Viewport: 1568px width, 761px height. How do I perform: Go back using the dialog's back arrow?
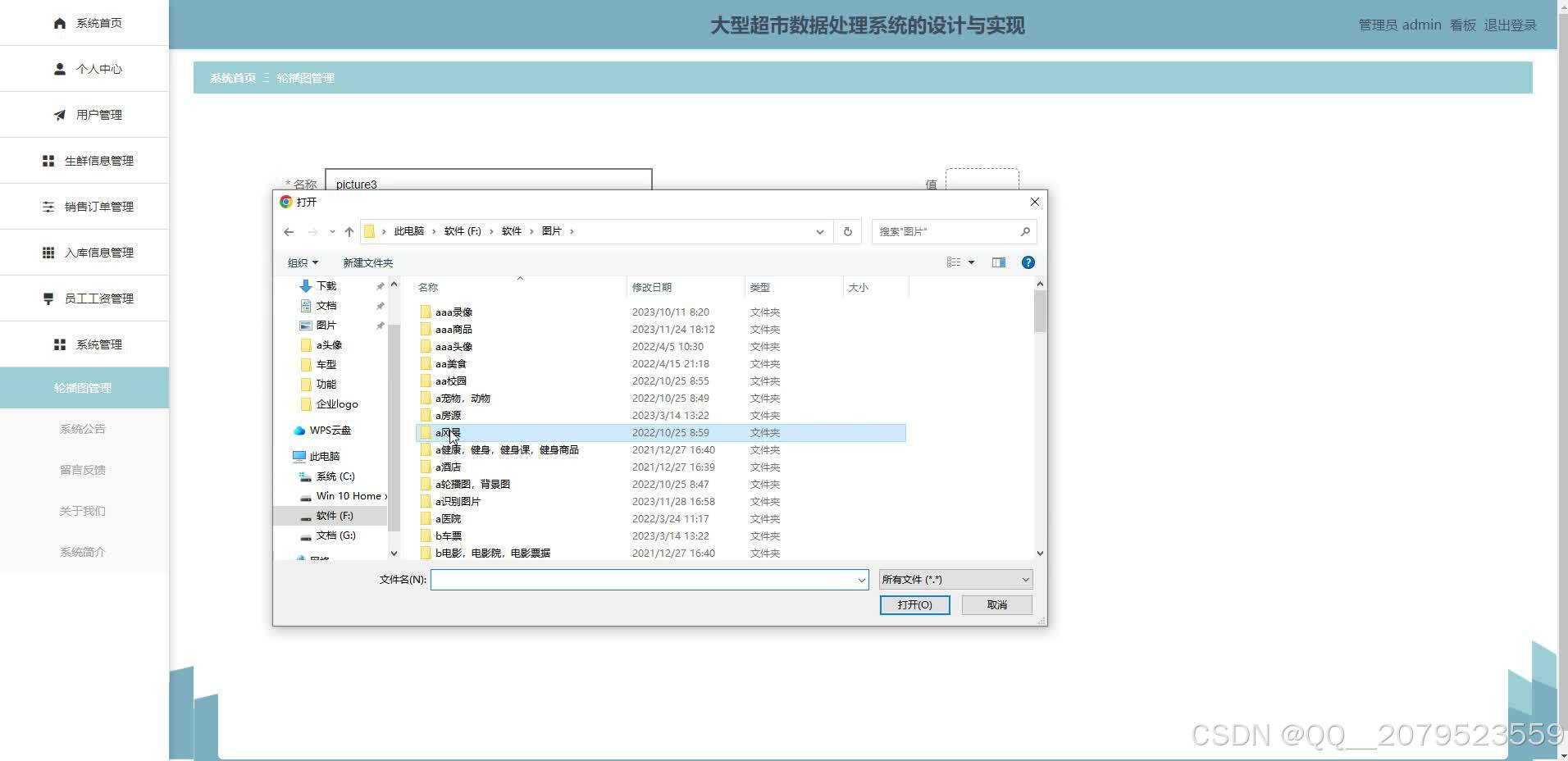click(289, 232)
